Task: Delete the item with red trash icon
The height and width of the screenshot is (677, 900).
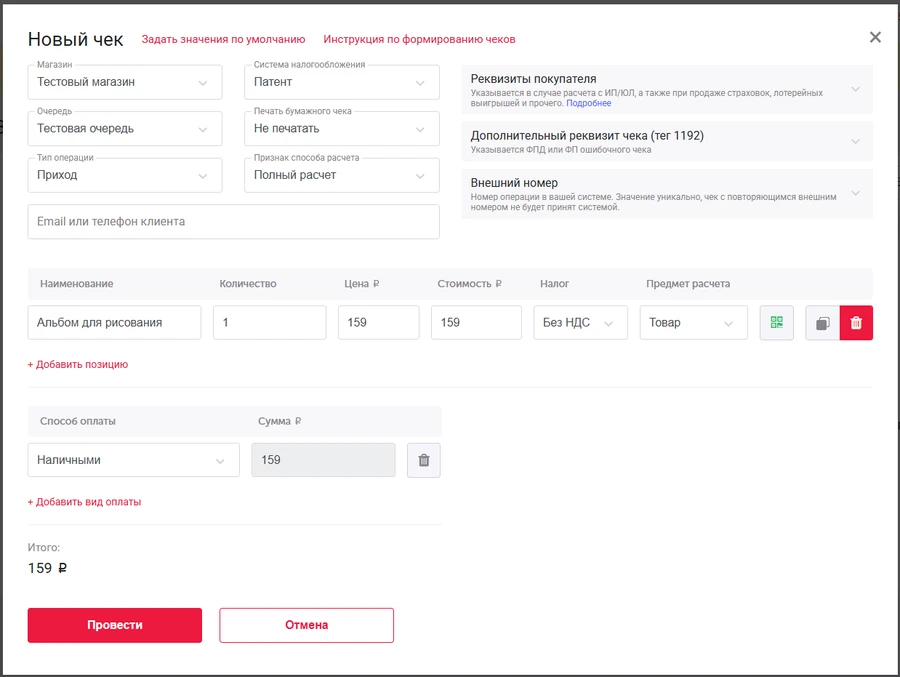Action: tap(856, 323)
